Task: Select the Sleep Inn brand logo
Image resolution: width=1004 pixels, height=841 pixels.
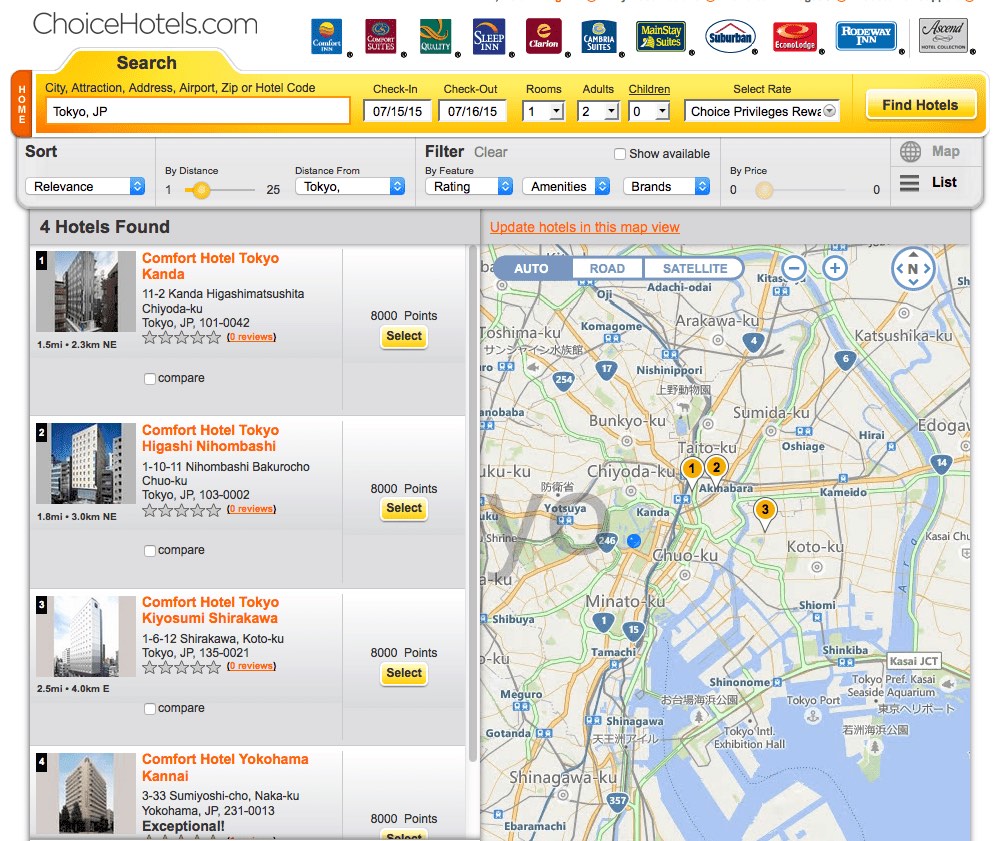Action: [x=489, y=37]
